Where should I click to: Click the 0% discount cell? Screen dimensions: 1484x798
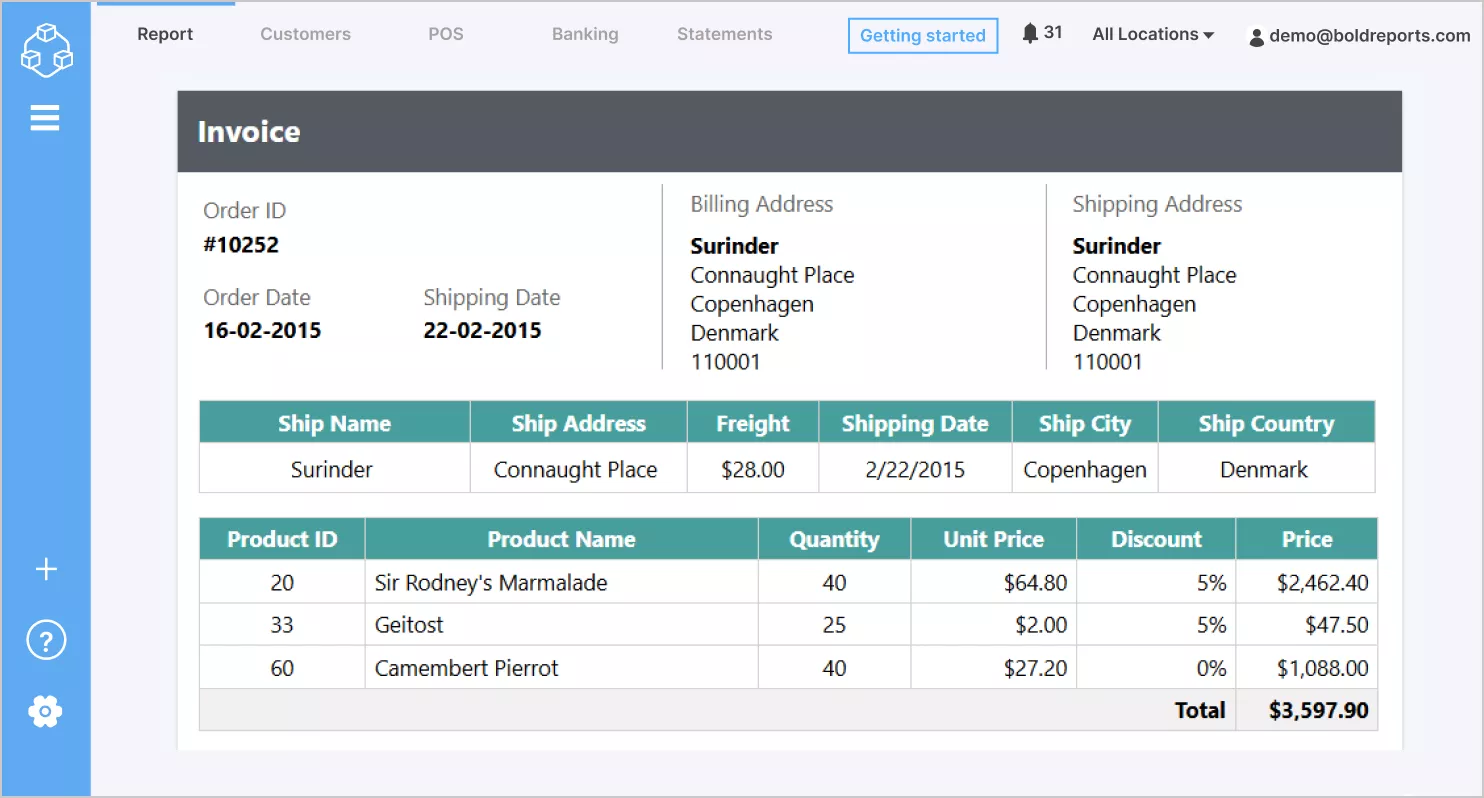[1157, 667]
